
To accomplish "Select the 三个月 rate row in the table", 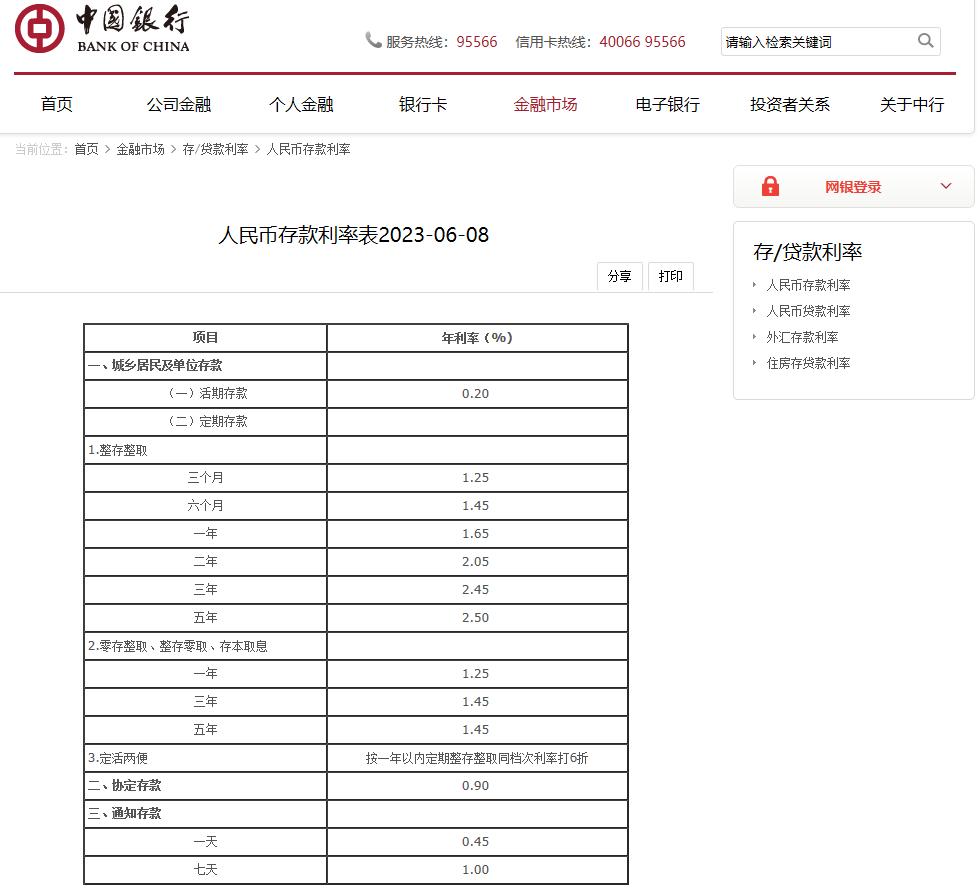I will [x=206, y=477].
